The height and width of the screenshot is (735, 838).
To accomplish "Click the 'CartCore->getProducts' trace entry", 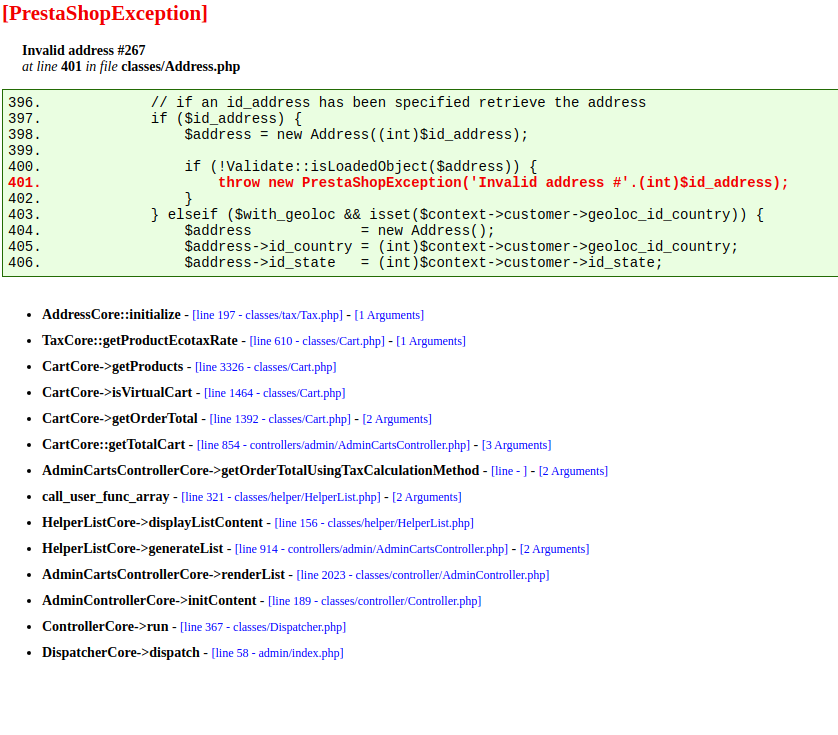I will [113, 367].
